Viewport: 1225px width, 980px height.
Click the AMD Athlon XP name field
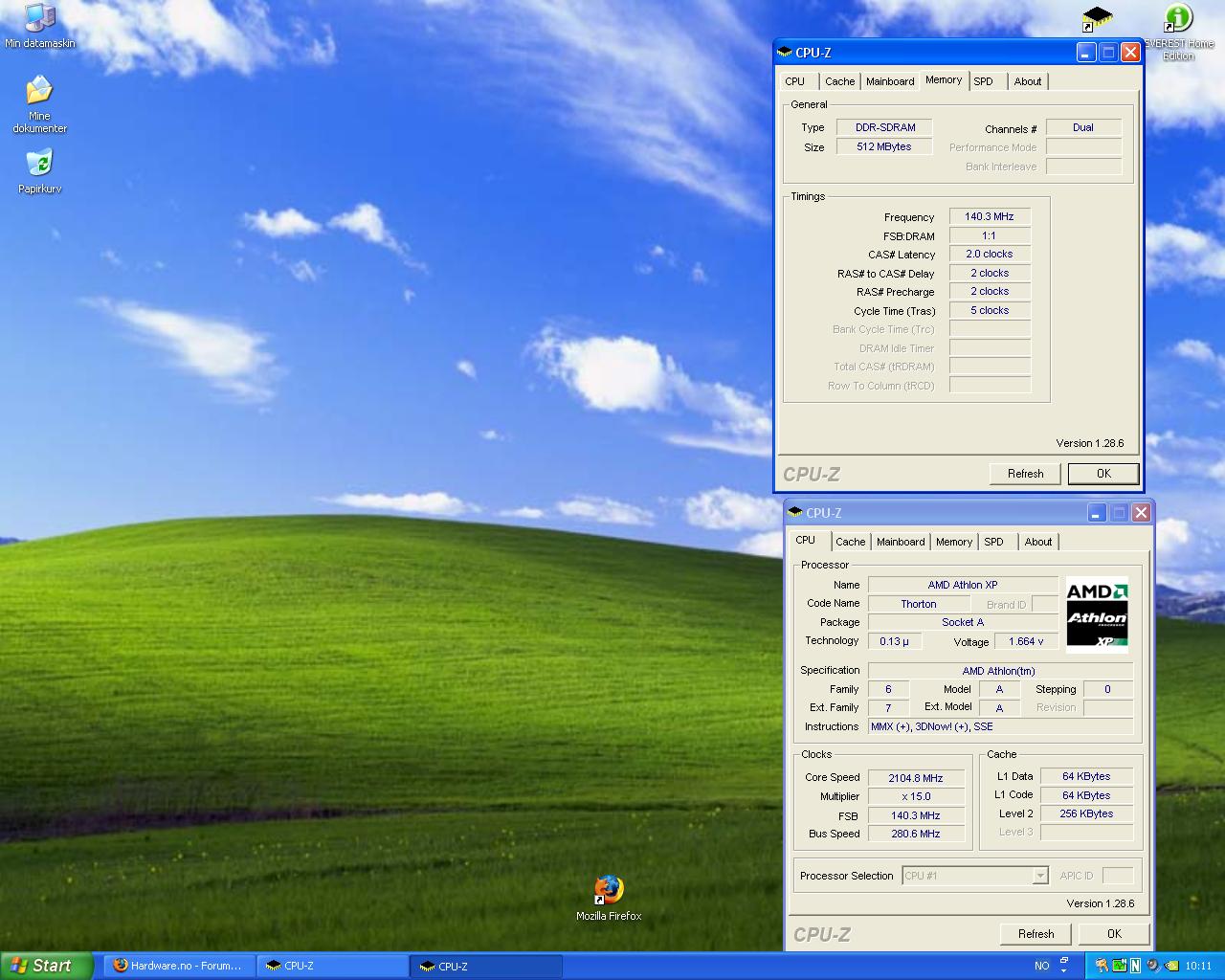(x=963, y=585)
